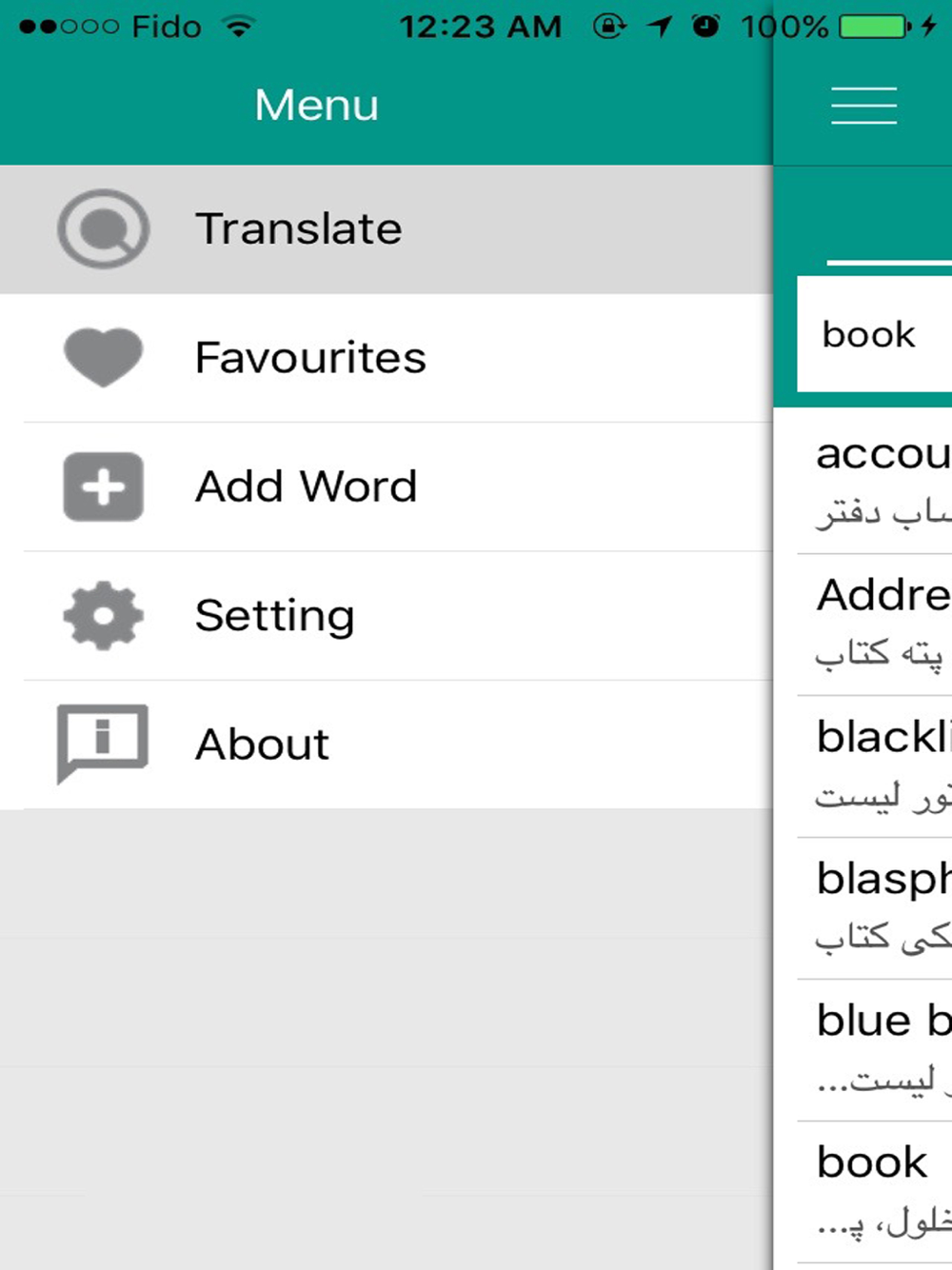Select the 'accou...' word result
The width and height of the screenshot is (952, 1270).
click(874, 483)
